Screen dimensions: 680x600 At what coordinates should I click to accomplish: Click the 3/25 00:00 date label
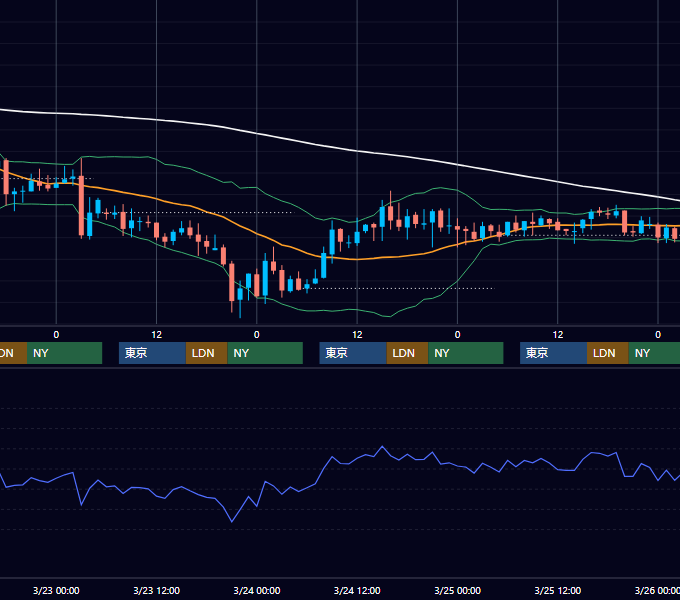(458, 590)
